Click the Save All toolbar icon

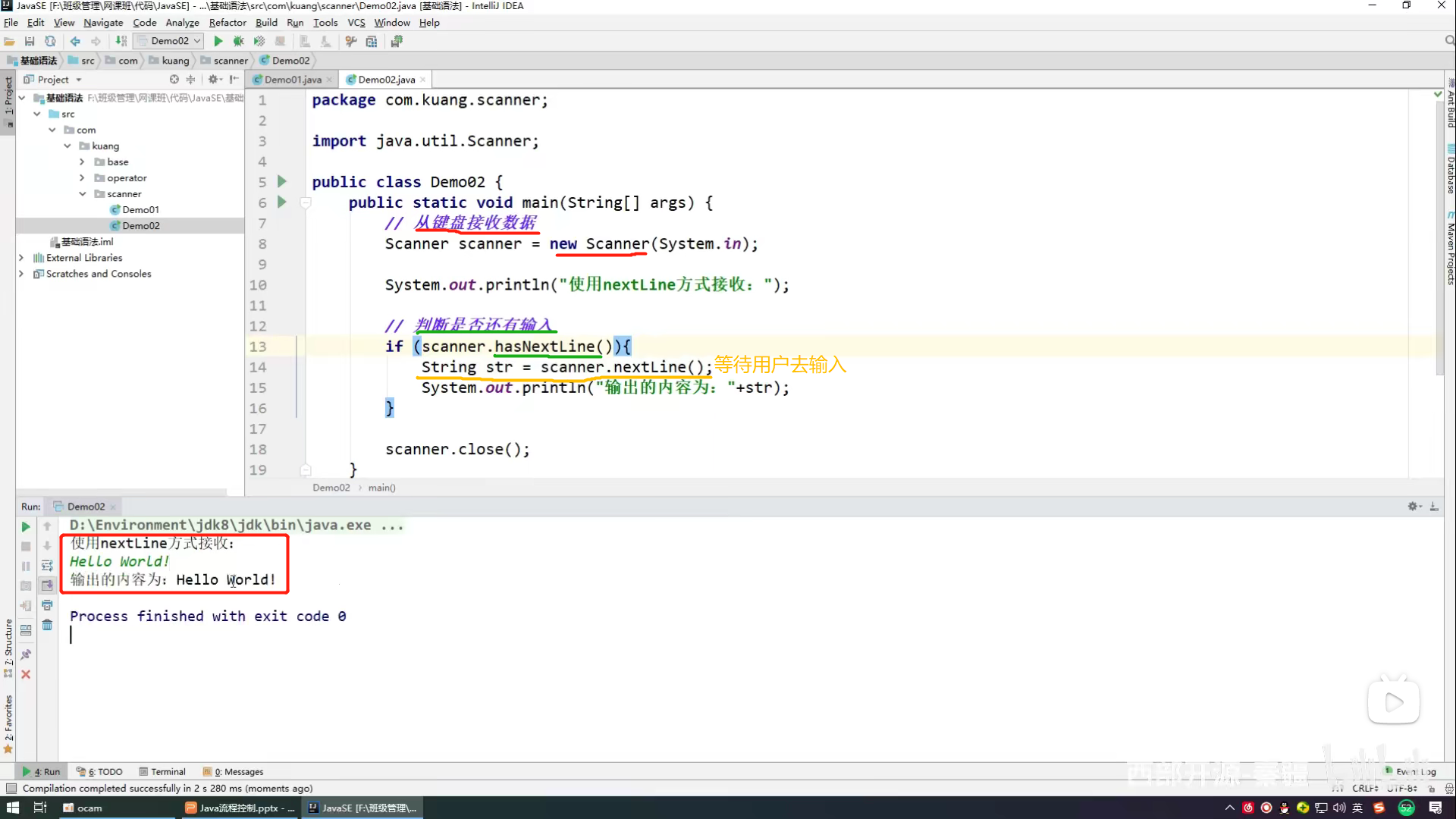[x=30, y=42]
